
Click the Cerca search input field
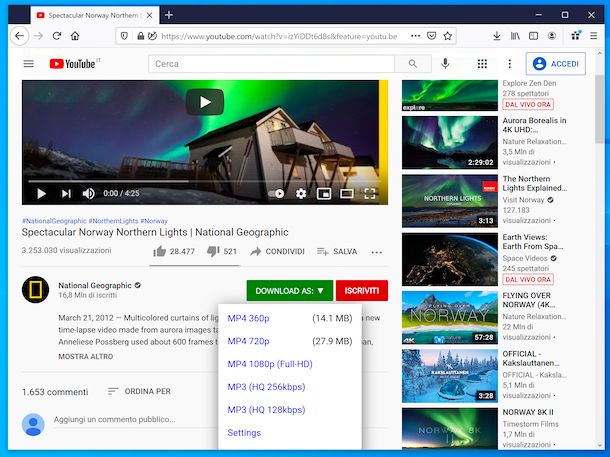(x=271, y=64)
